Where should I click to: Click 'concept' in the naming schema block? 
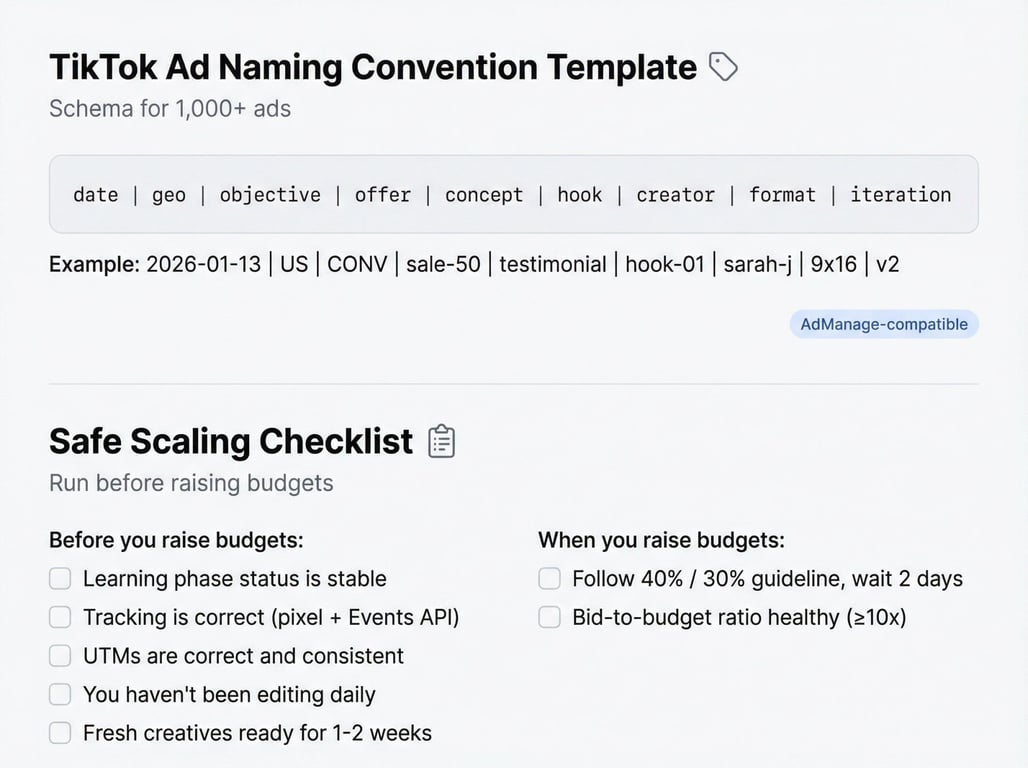pos(484,195)
